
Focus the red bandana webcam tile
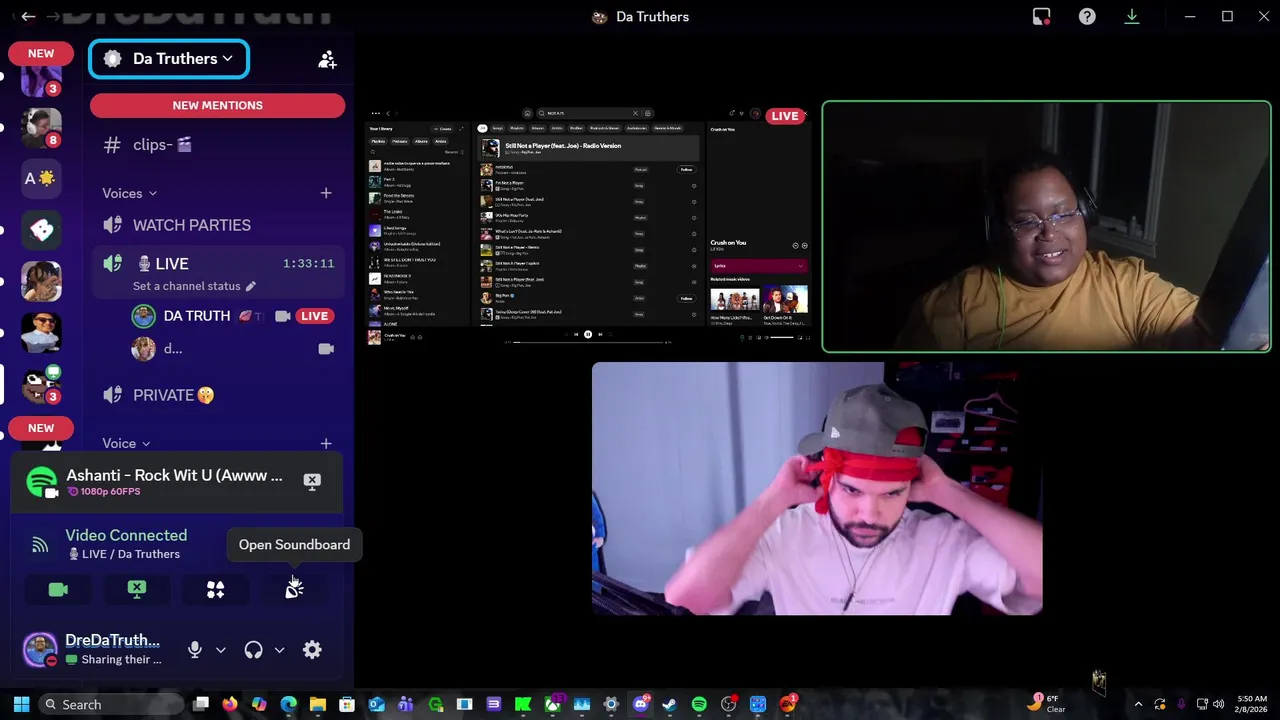(817, 488)
